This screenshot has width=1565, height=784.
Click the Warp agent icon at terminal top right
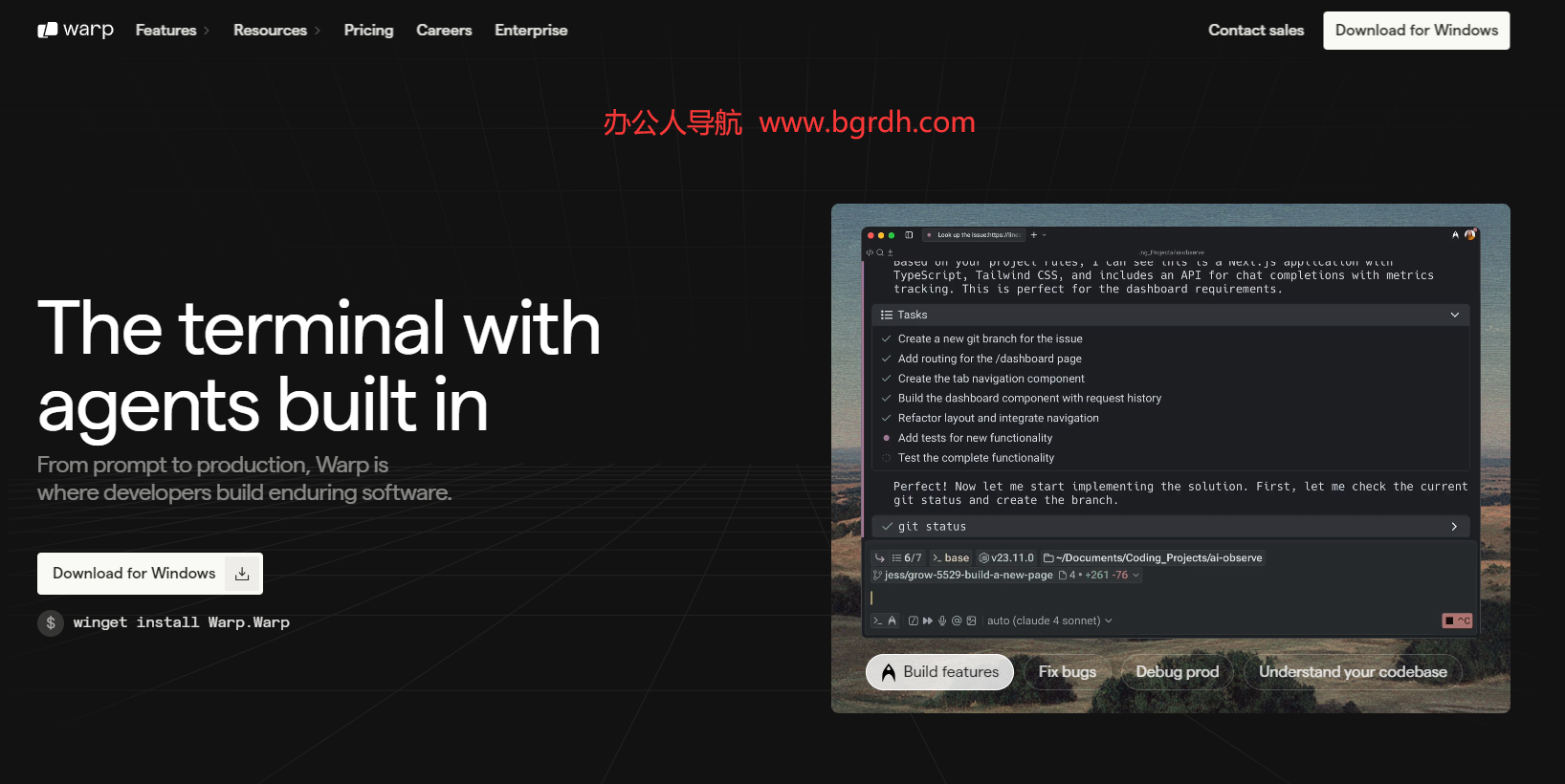pos(1455,235)
